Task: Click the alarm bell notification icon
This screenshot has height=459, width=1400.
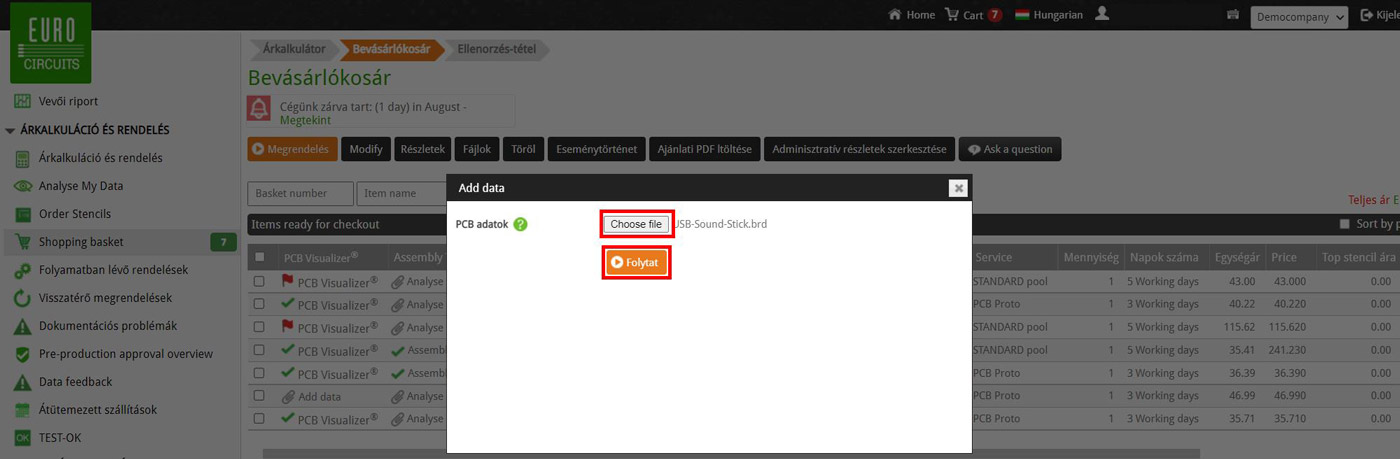Action: 259,108
